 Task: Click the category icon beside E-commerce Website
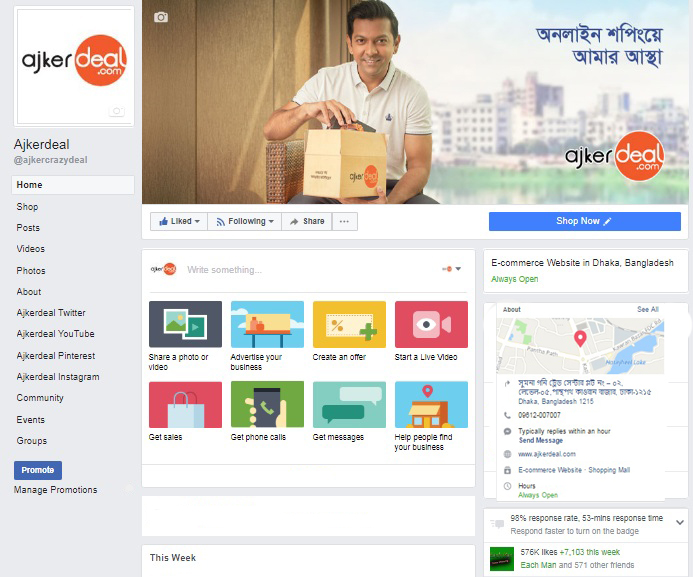tap(507, 470)
